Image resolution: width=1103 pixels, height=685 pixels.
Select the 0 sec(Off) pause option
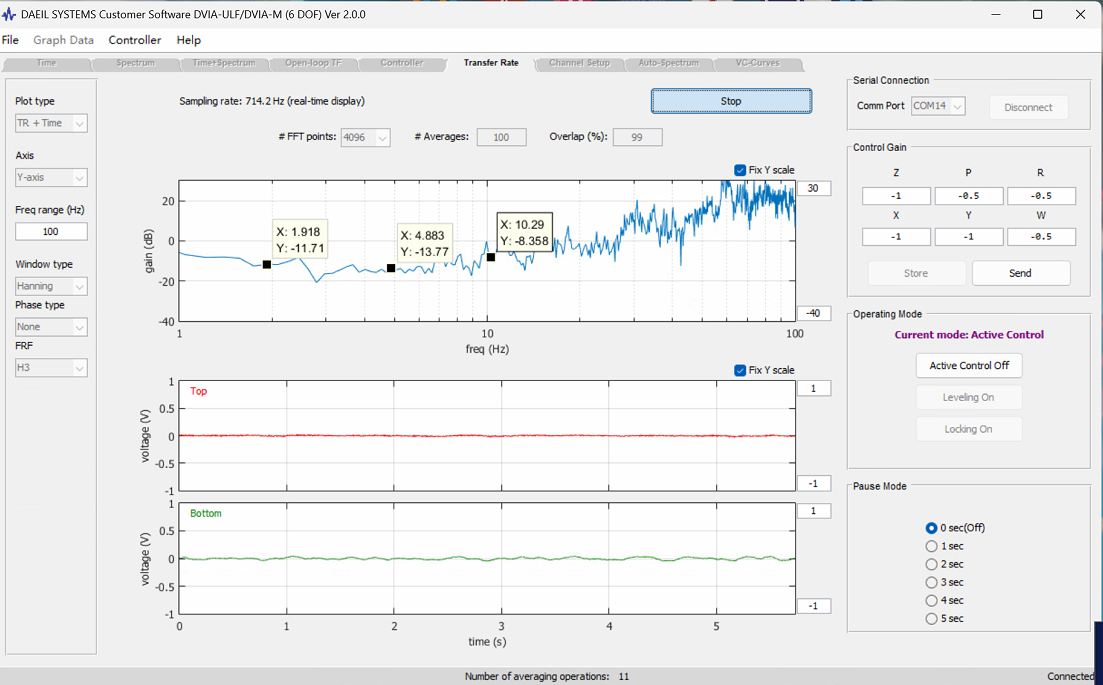(931, 527)
